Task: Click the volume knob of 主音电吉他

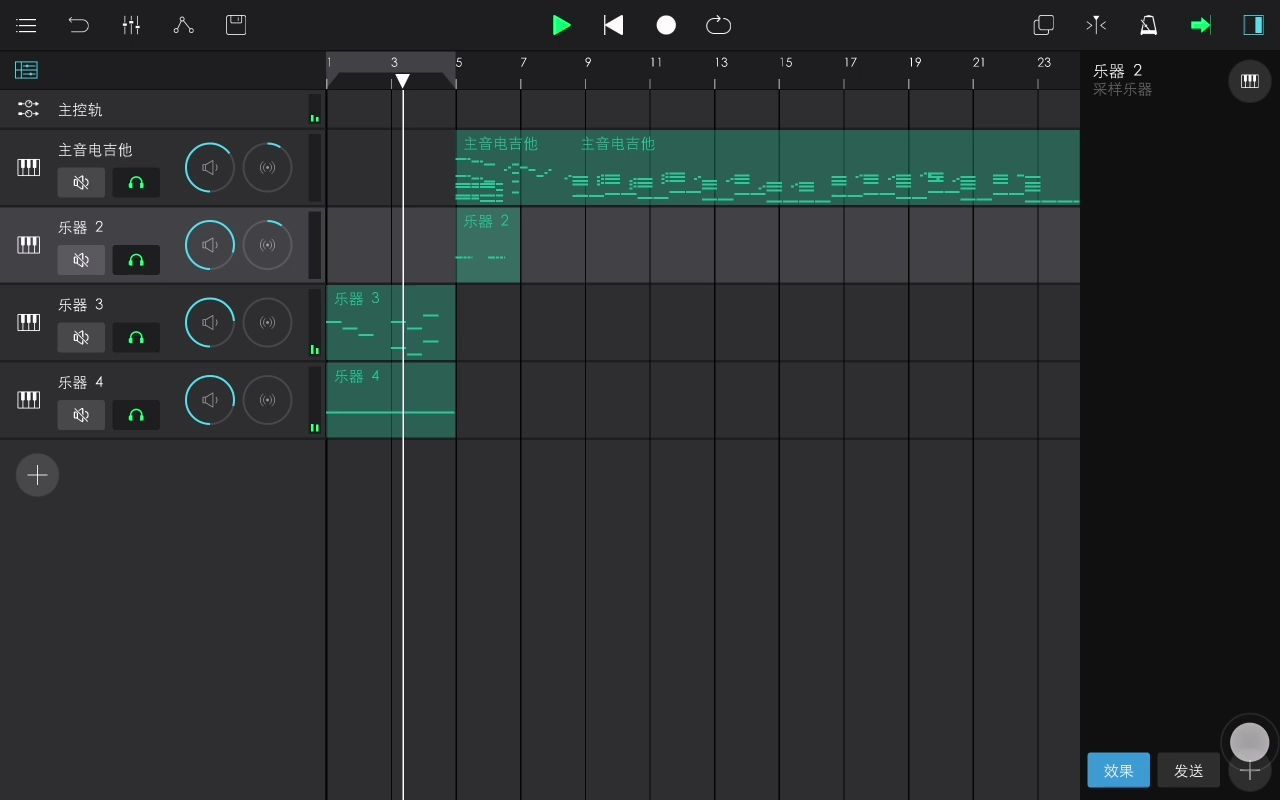Action: (210, 167)
